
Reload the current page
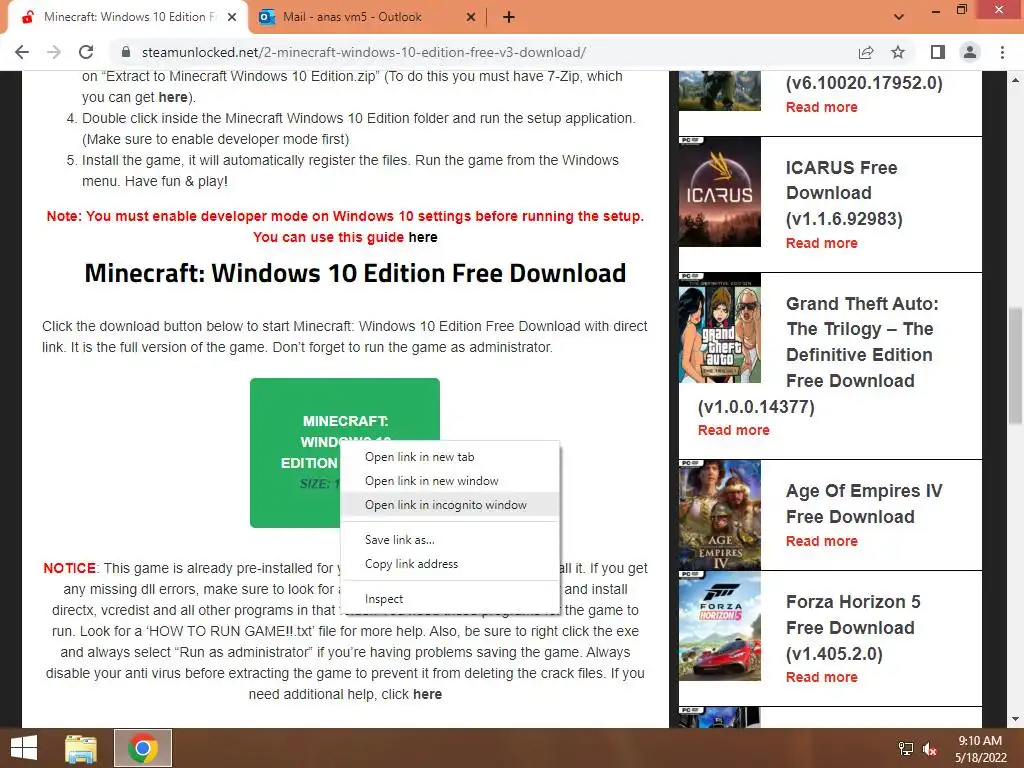click(86, 52)
